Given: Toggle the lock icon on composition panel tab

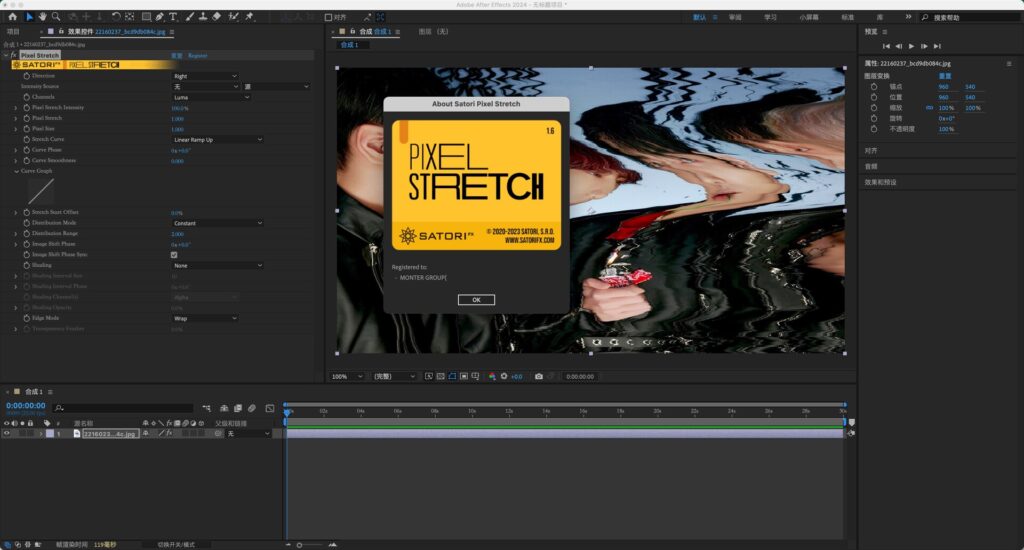Looking at the screenshot, I should pyautogui.click(x=352, y=31).
